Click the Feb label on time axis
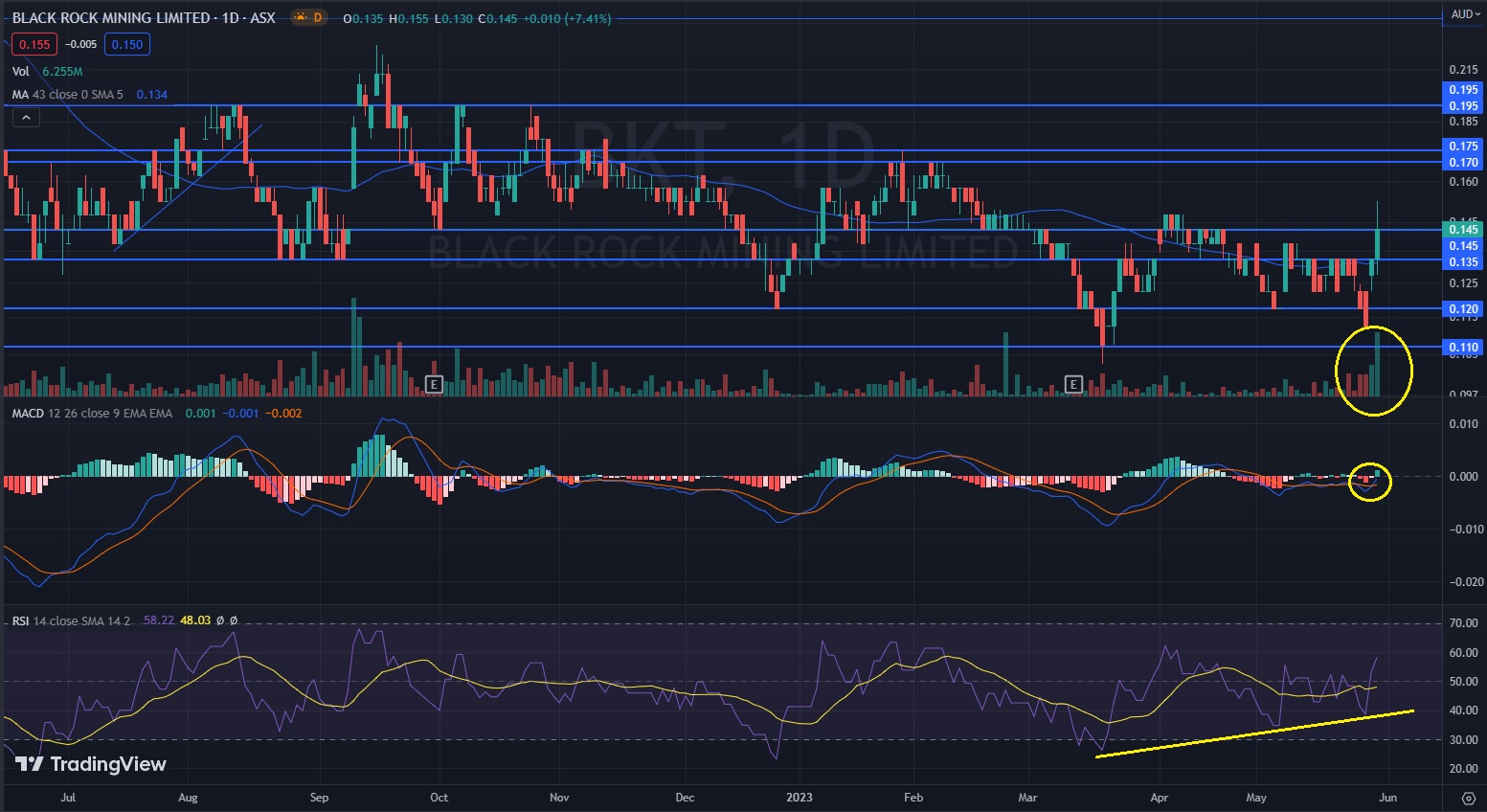1487x812 pixels. (x=913, y=797)
